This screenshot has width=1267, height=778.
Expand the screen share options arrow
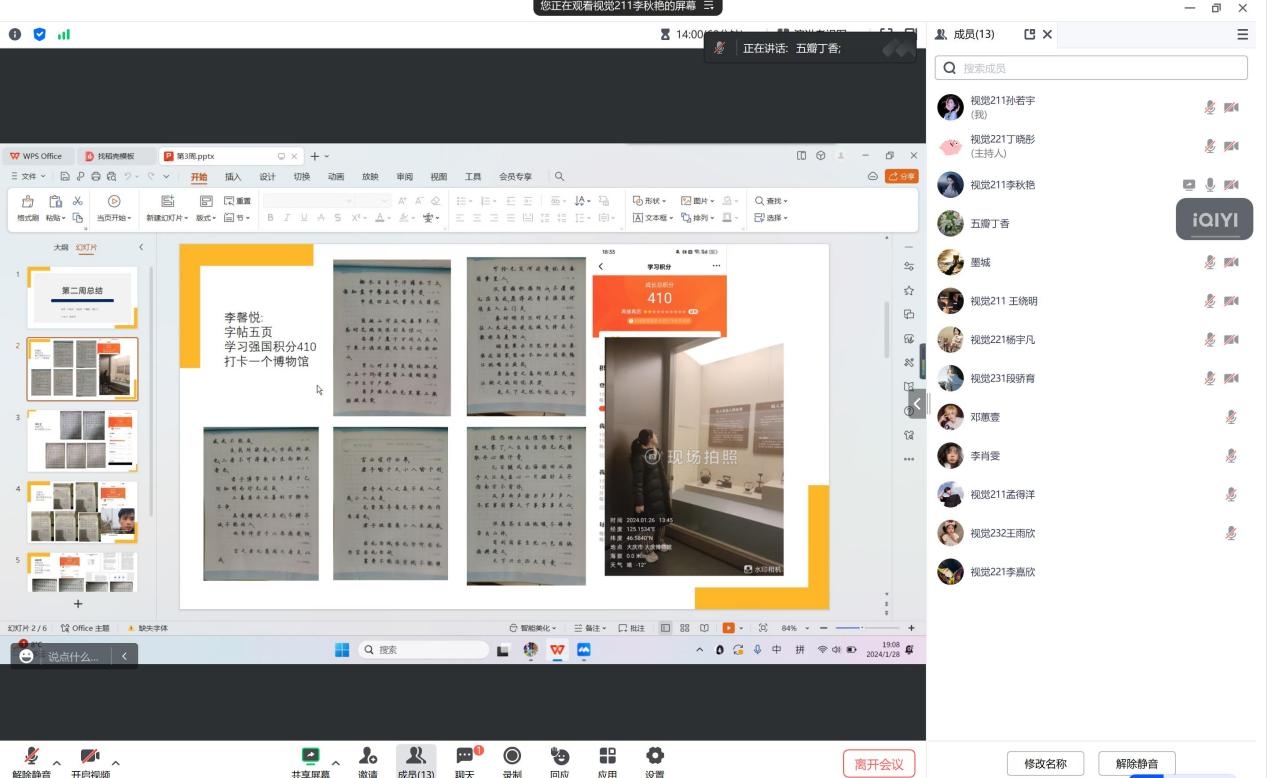335,764
